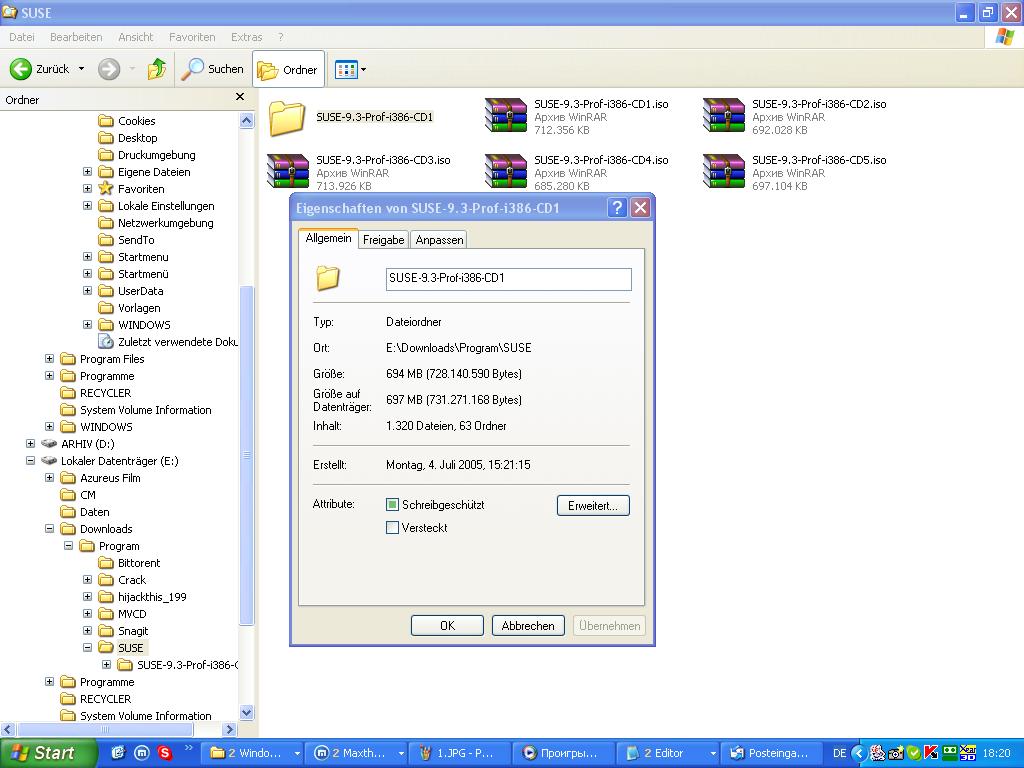Open the views dropdown arrow

[x=363, y=69]
